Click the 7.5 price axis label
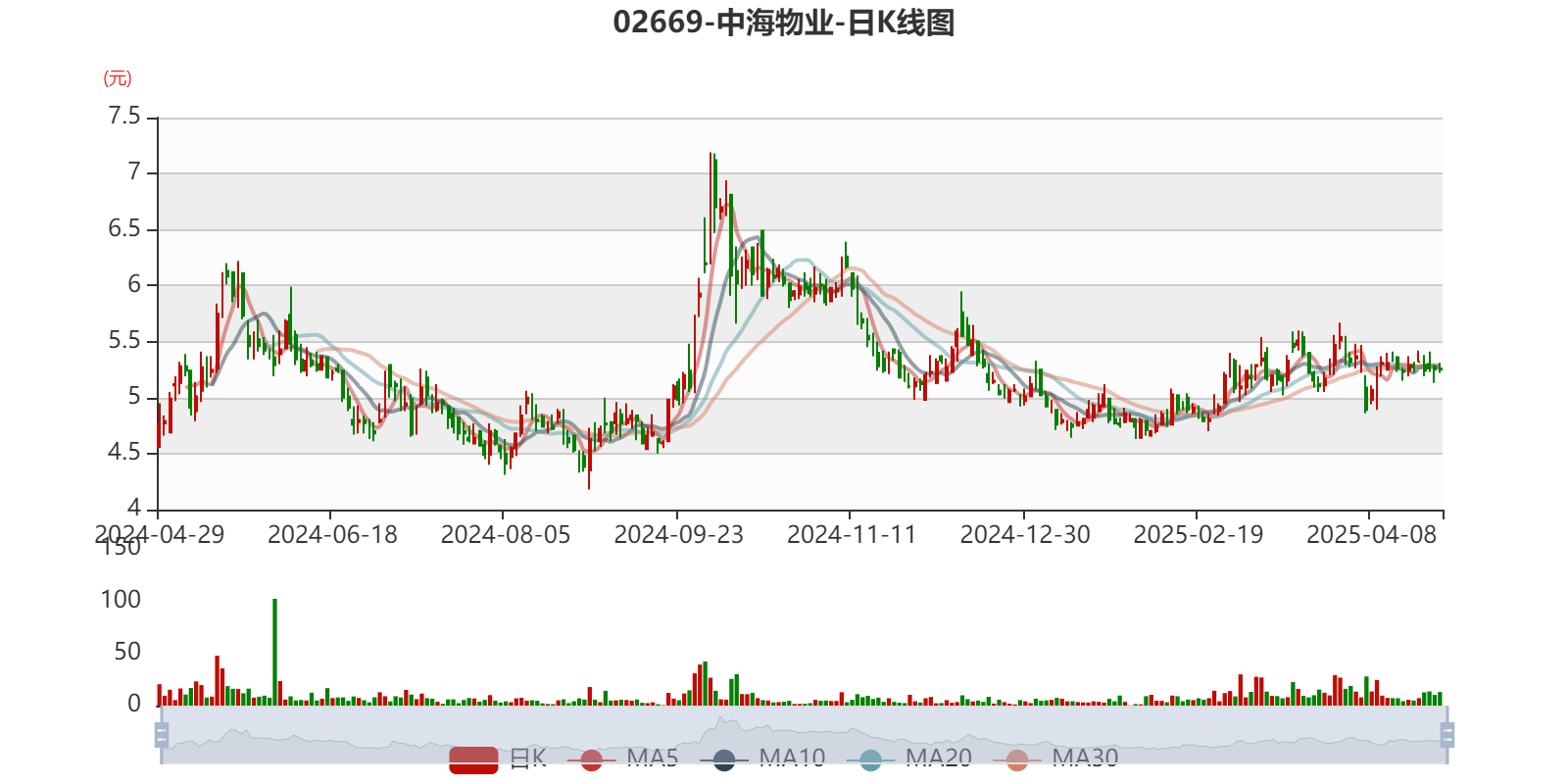 (x=124, y=117)
